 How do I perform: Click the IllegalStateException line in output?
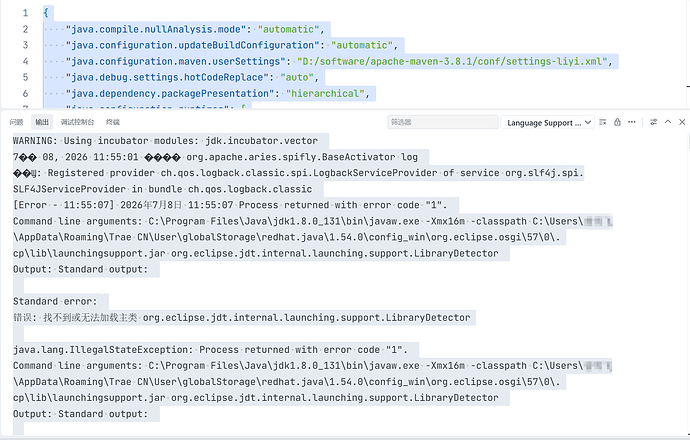pyautogui.click(x=210, y=350)
